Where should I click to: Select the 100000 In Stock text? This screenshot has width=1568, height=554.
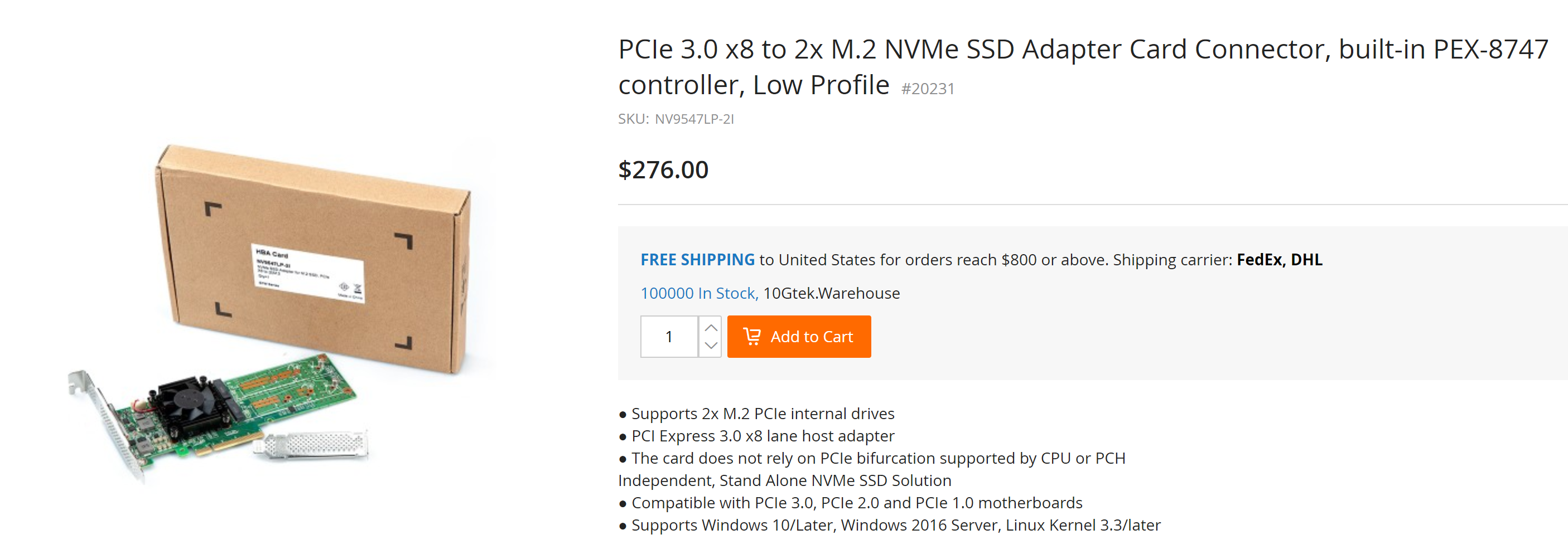tap(699, 293)
